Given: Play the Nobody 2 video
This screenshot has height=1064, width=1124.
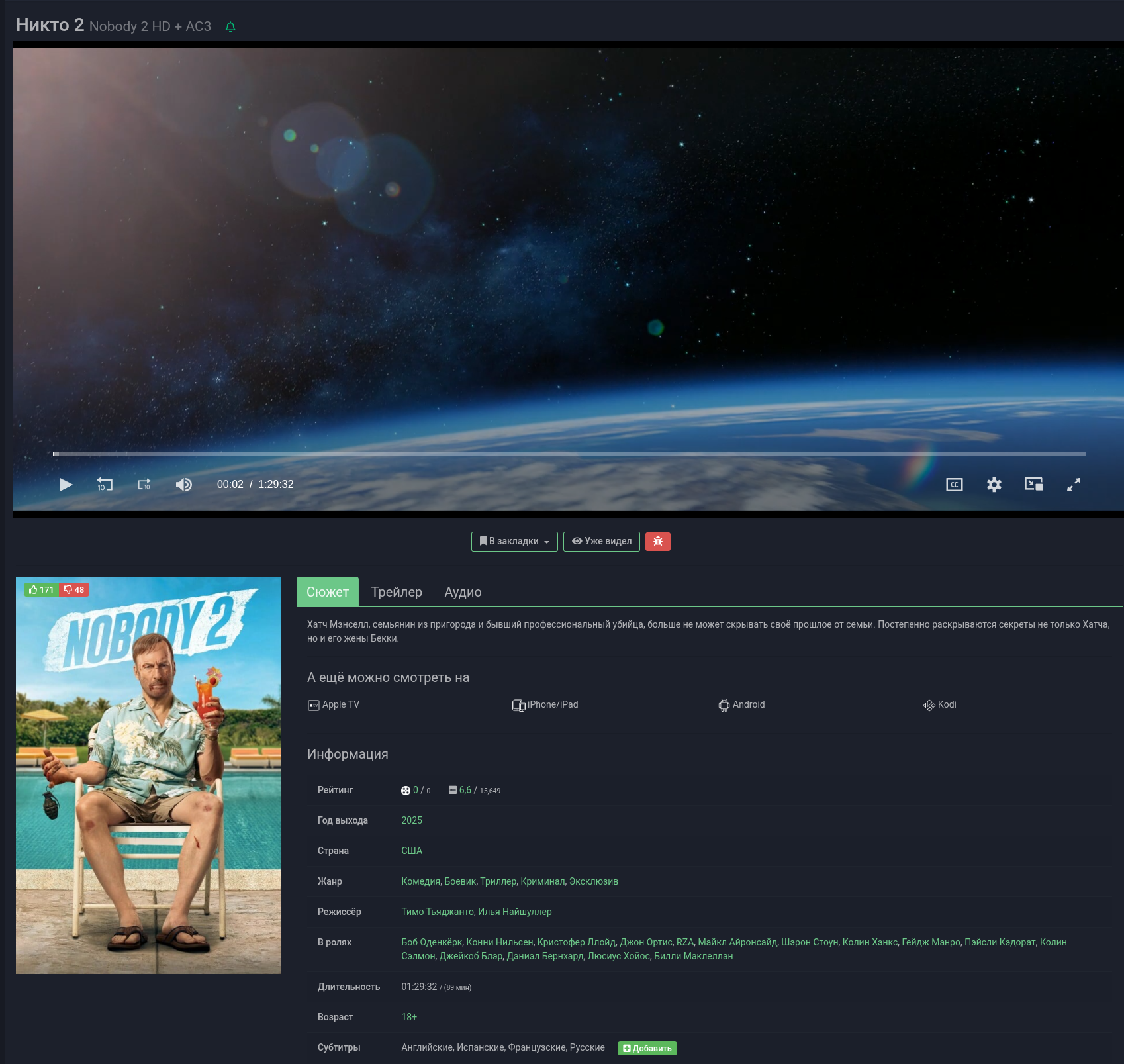Looking at the screenshot, I should coord(66,485).
